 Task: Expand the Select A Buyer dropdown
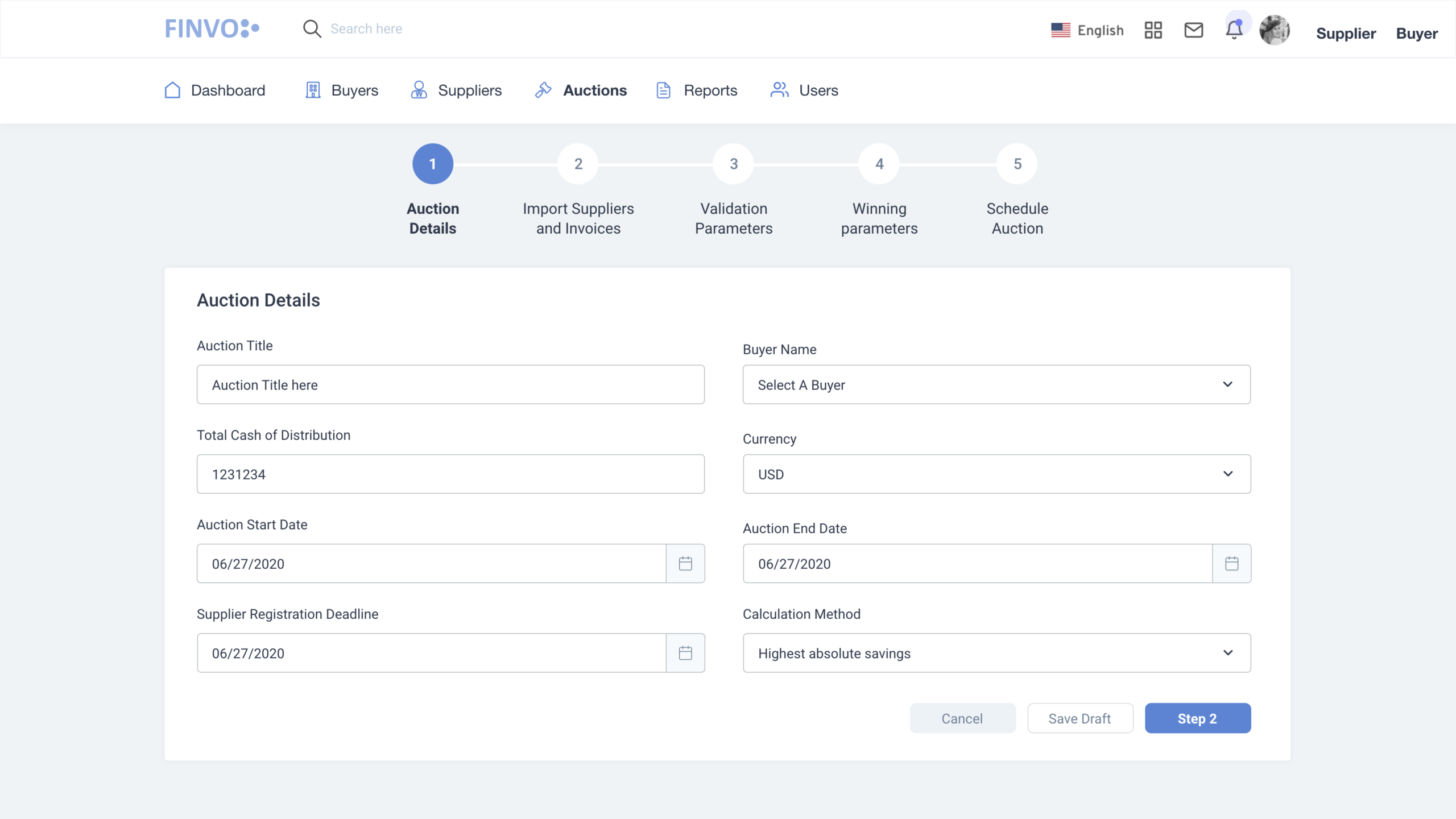[996, 384]
